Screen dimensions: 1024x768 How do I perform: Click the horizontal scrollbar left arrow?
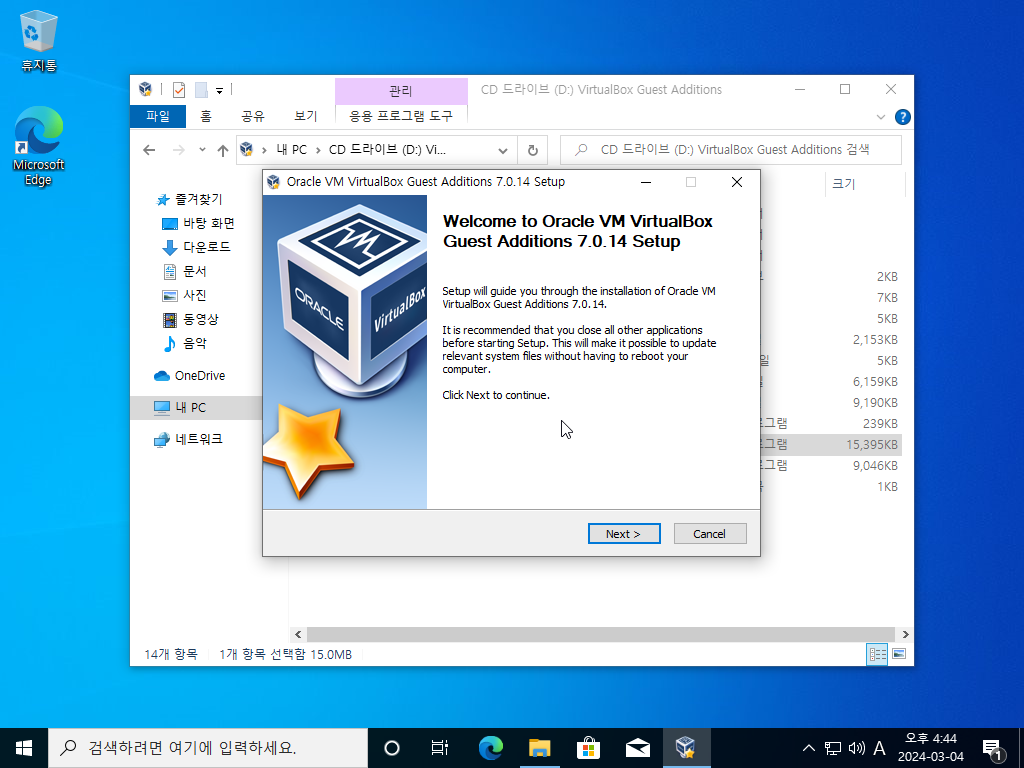tap(298, 634)
